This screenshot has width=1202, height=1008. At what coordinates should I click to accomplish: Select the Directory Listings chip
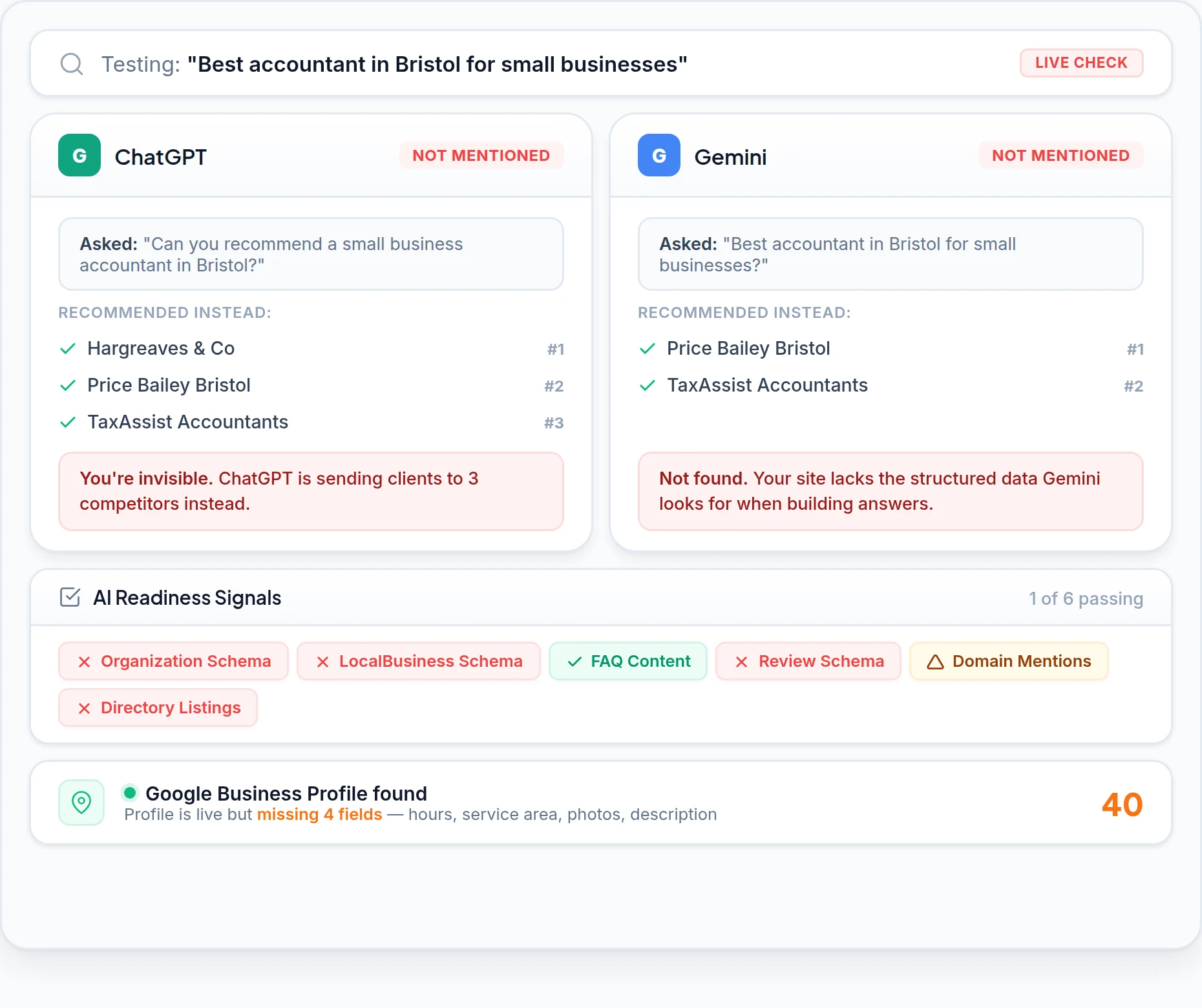[x=158, y=708]
